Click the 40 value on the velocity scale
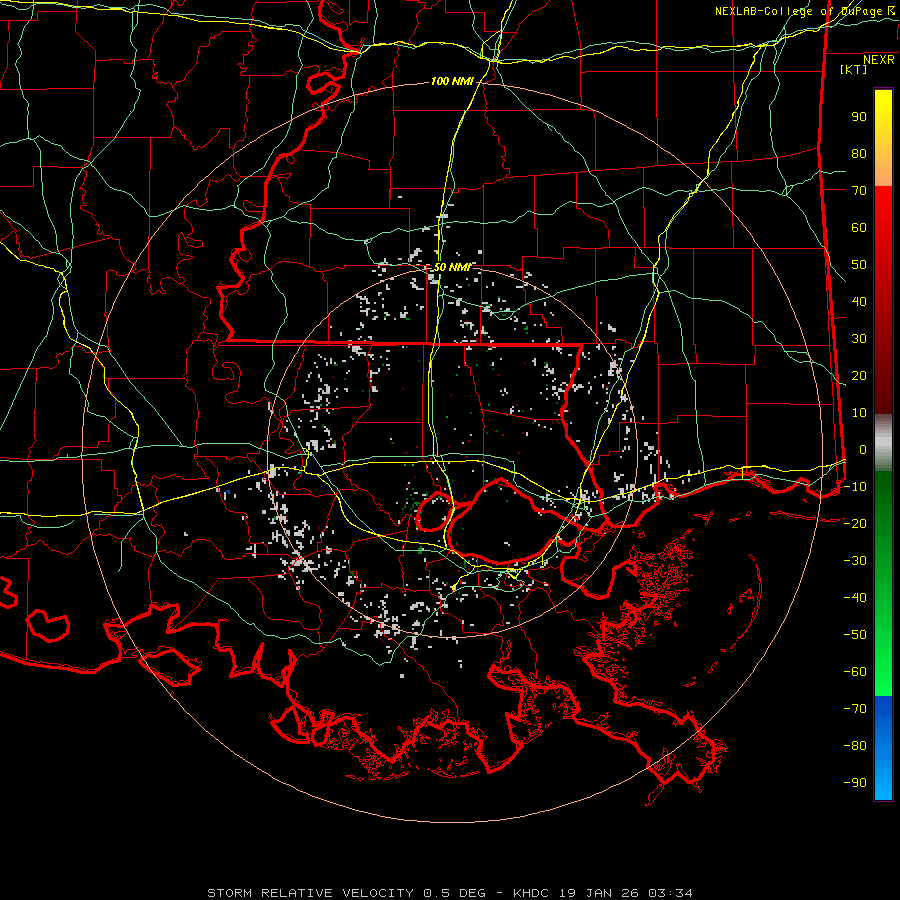 click(859, 301)
